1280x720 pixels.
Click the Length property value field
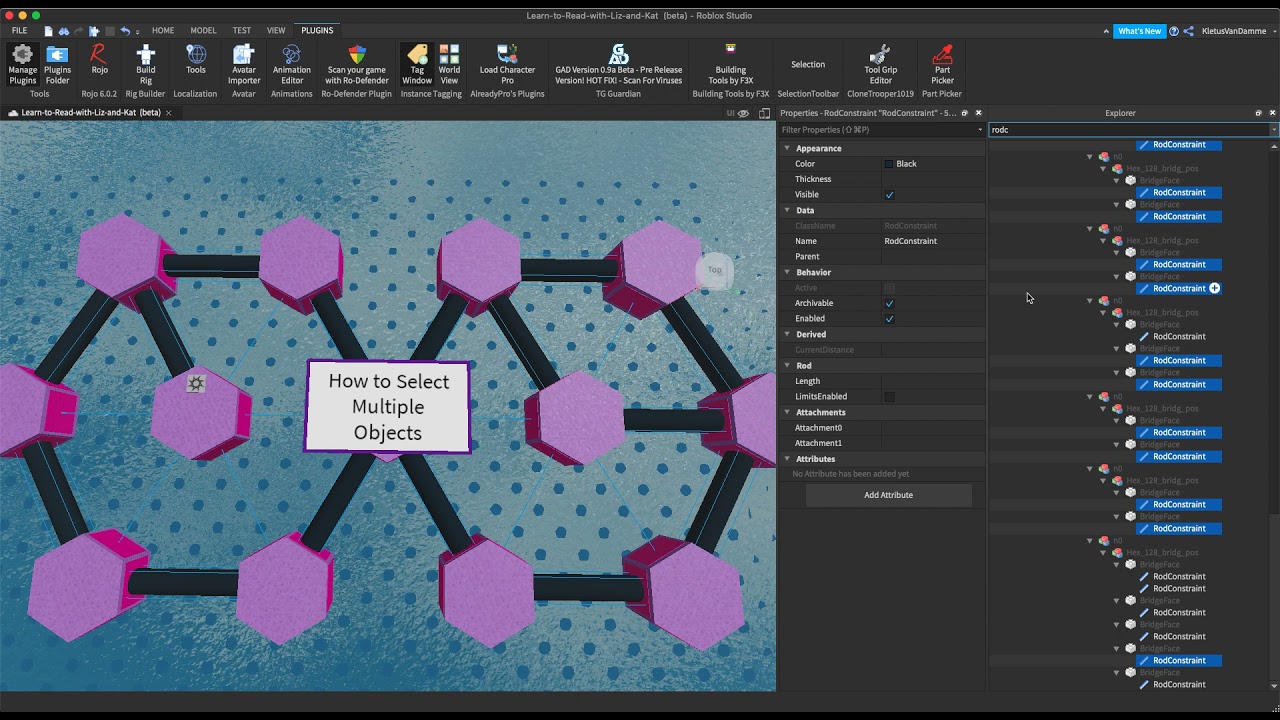pos(932,381)
